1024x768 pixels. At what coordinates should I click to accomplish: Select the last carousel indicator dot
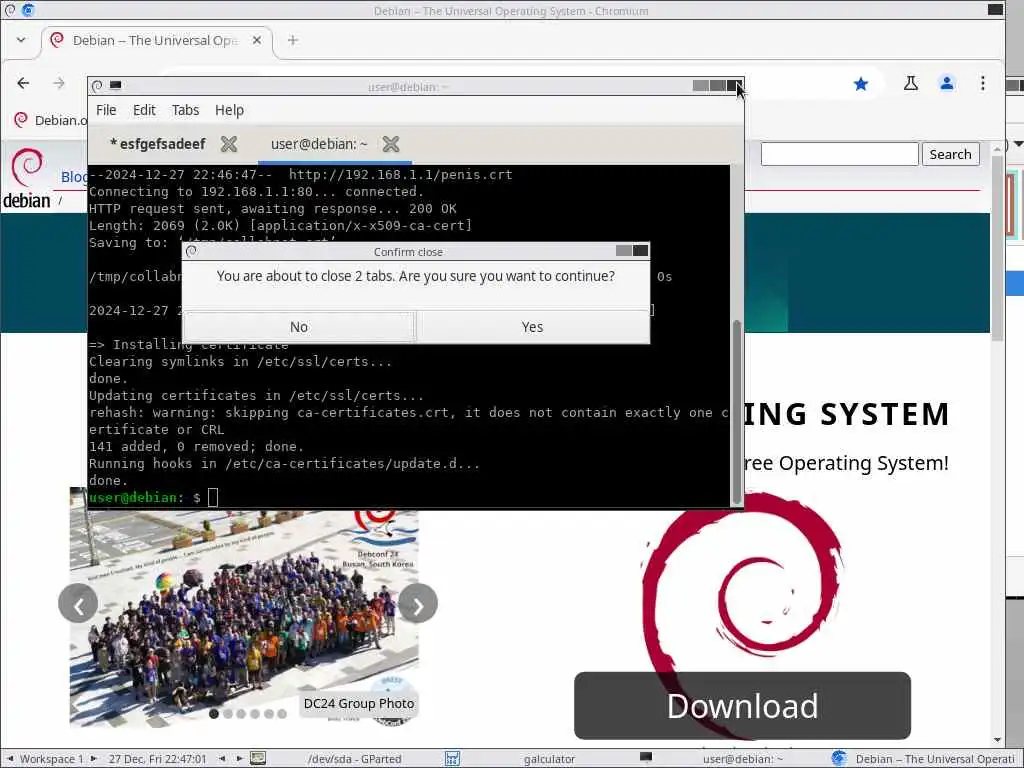(x=282, y=714)
